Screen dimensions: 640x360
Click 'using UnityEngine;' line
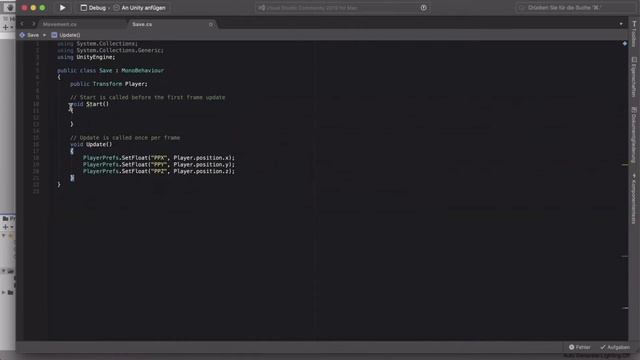(86, 57)
